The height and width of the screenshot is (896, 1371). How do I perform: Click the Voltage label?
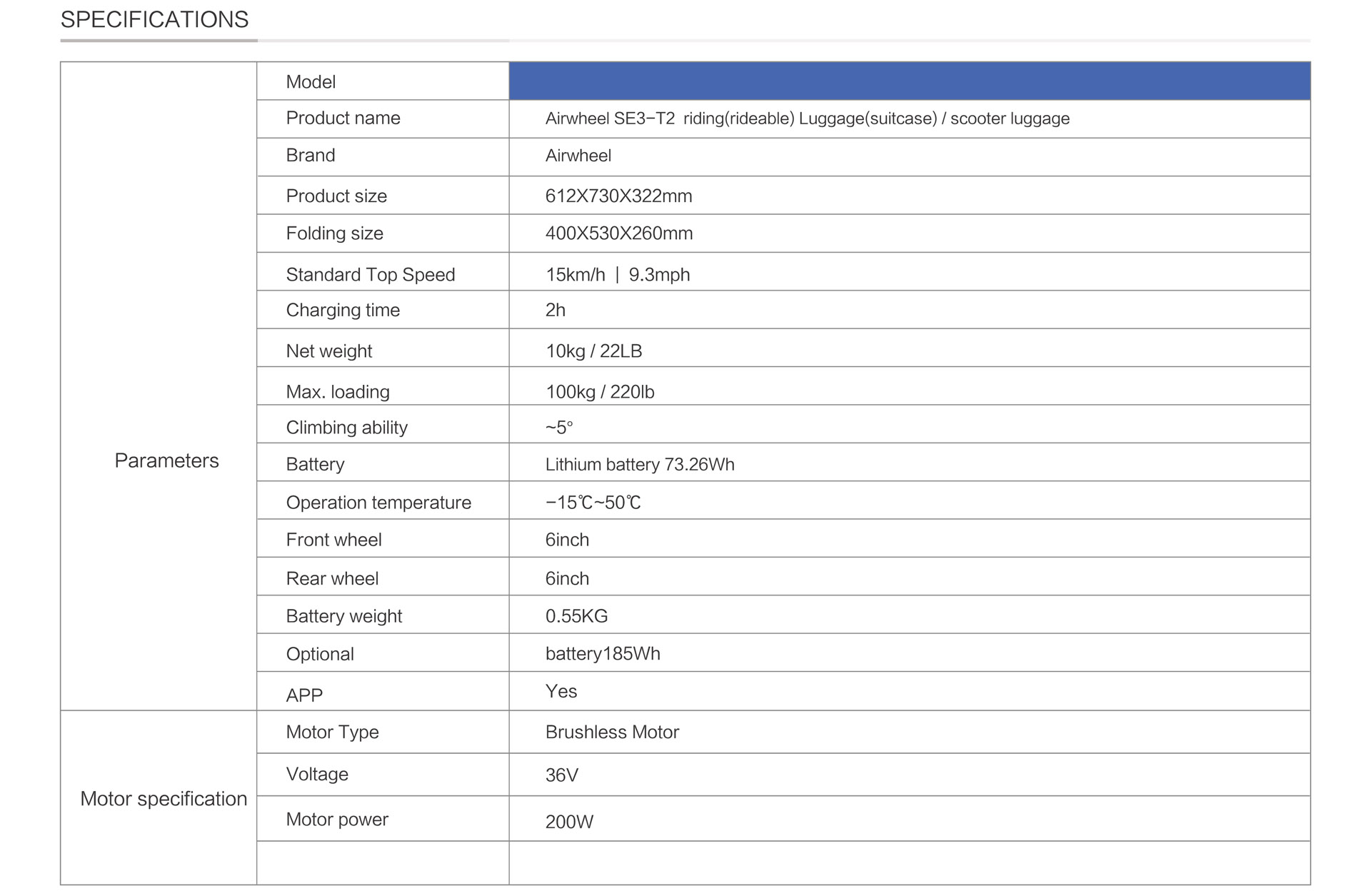pyautogui.click(x=317, y=775)
